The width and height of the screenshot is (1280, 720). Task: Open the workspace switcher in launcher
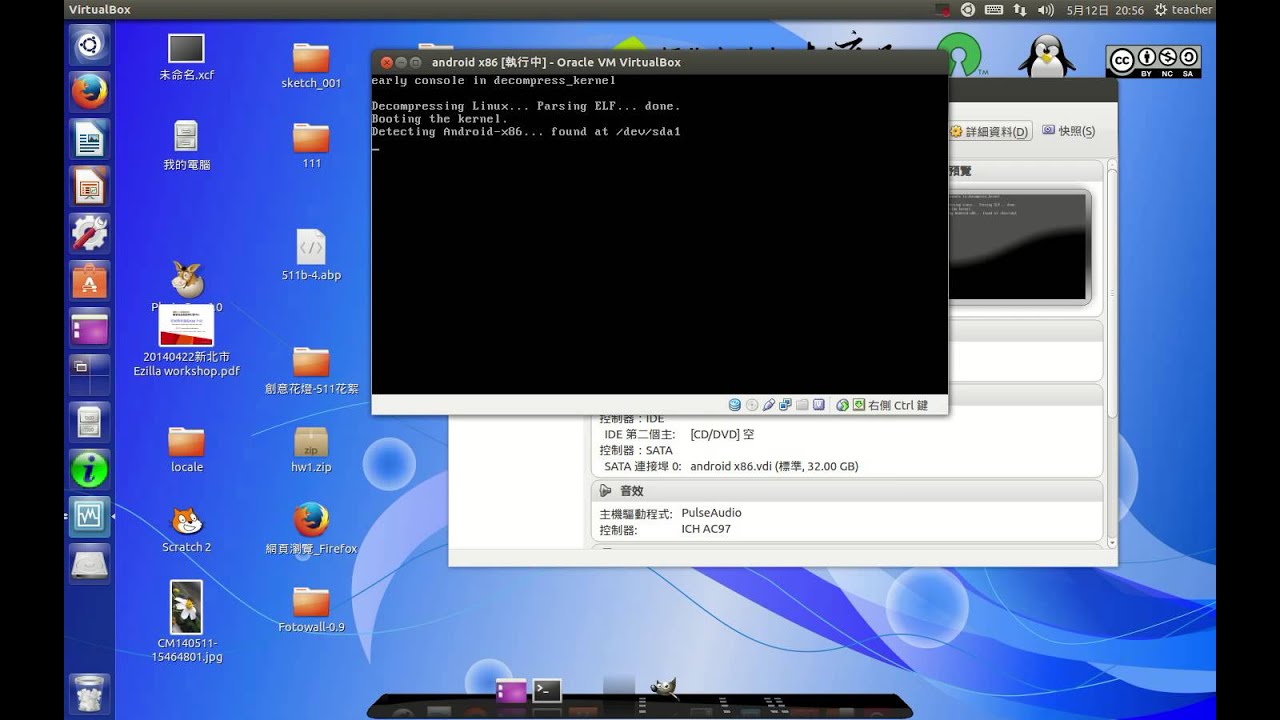pos(89,374)
